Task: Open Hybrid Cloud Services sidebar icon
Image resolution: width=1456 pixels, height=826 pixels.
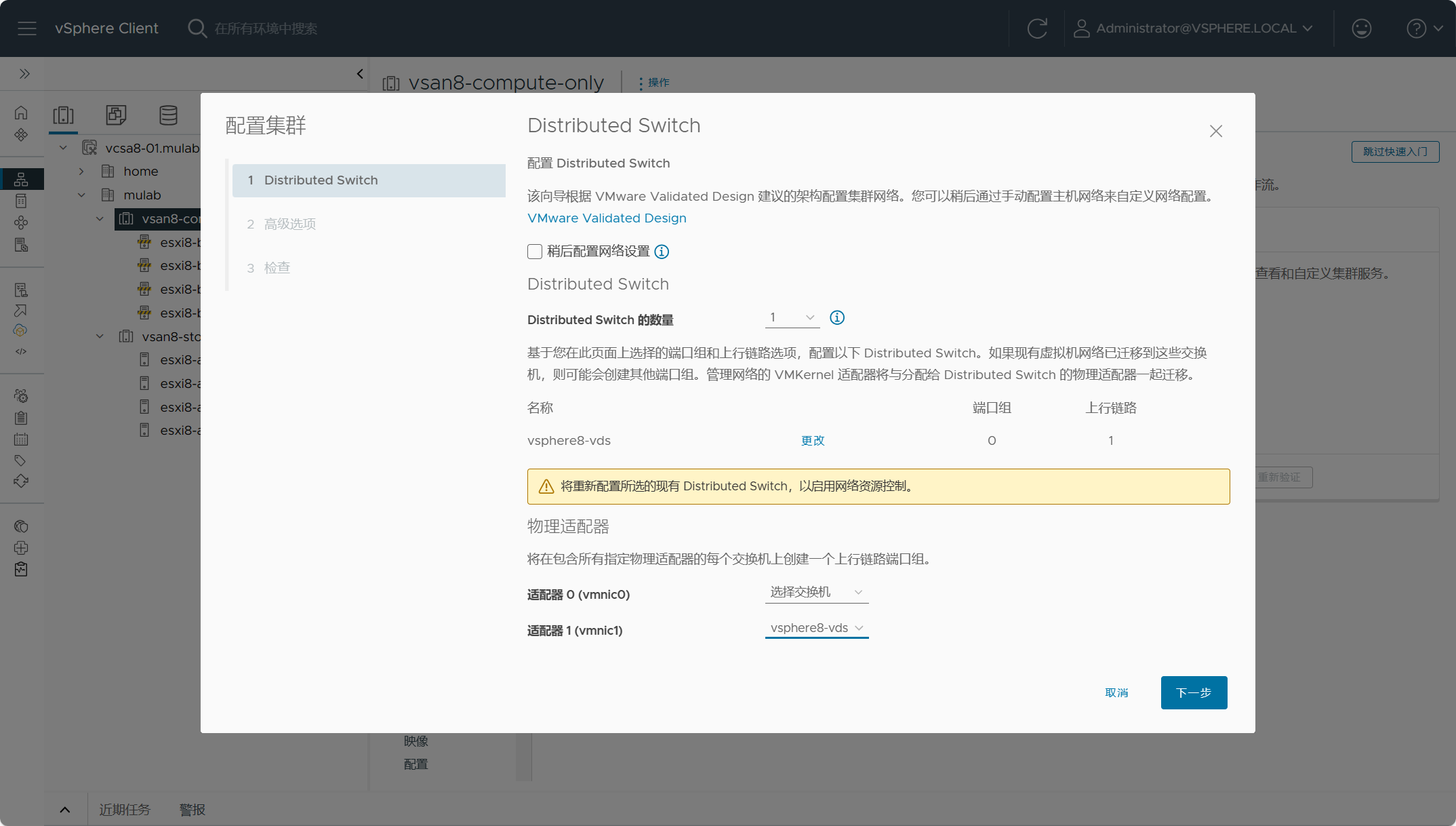Action: (x=21, y=330)
